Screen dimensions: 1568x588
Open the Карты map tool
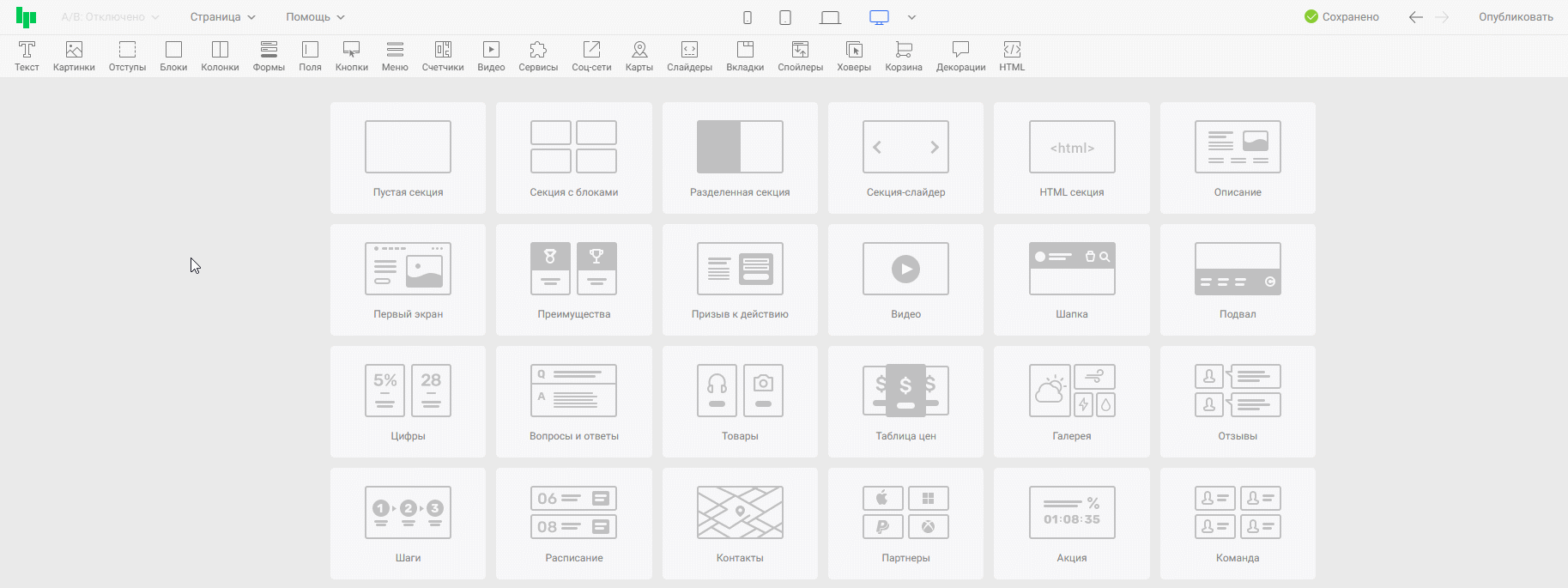click(x=639, y=57)
